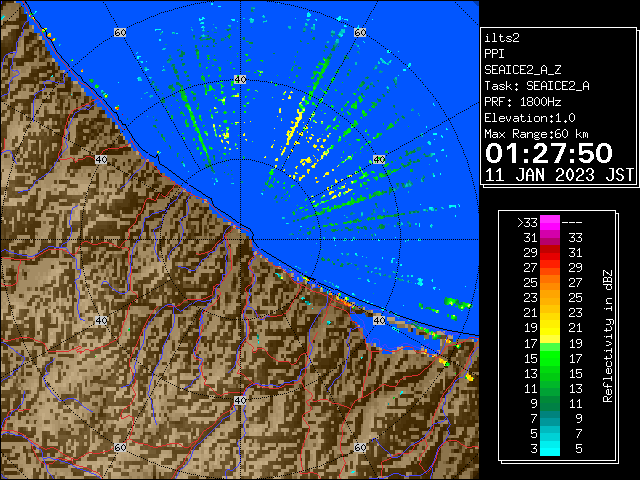Image resolution: width=640 pixels, height=480 pixels.
Task: Select the 'SEAICE2_A_Z' product name
Action: pyautogui.click(x=522, y=70)
